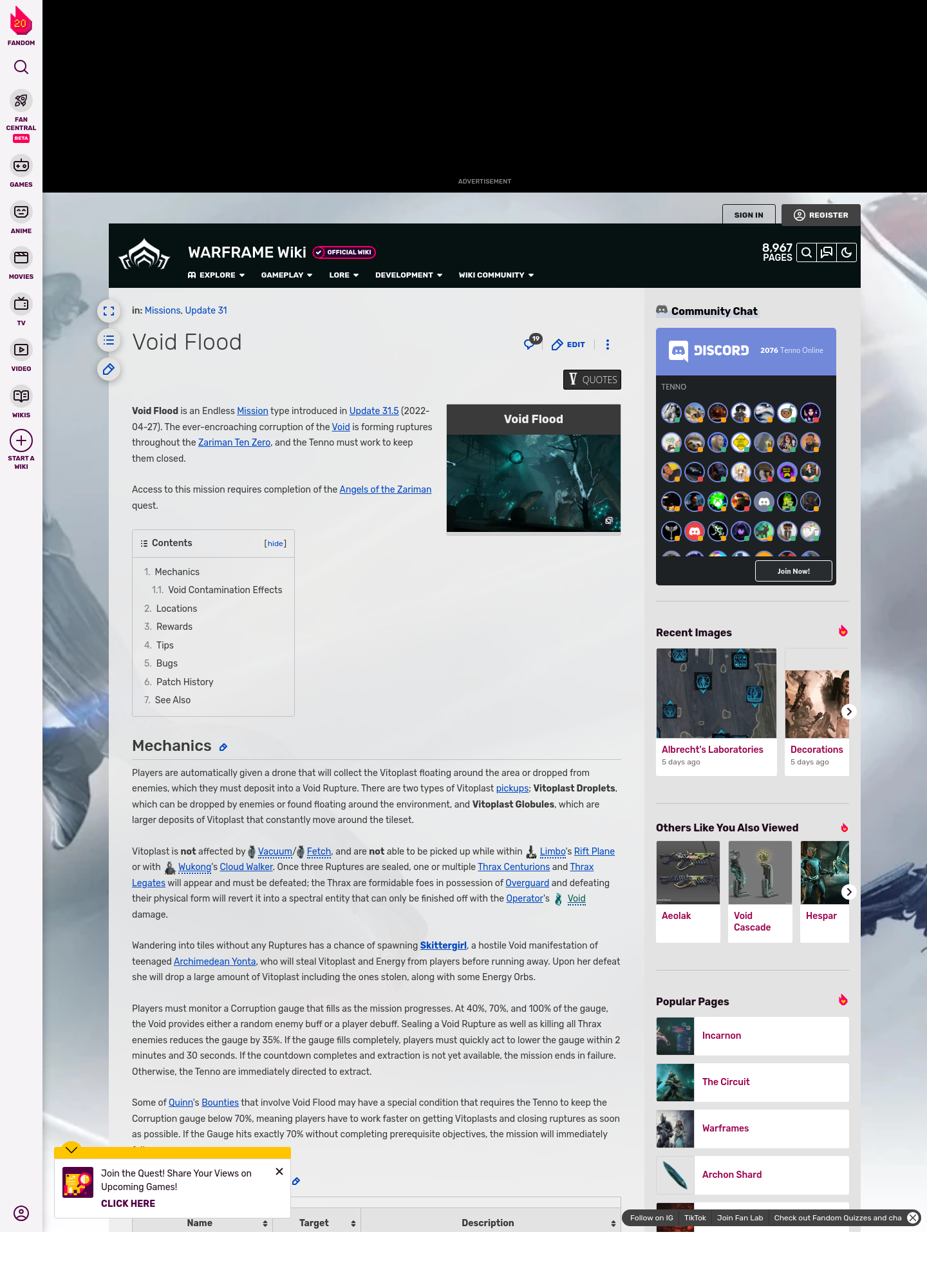Screen dimensions: 927x1288
Task: Search the wiki via magnifier icon
Action: tap(807, 252)
